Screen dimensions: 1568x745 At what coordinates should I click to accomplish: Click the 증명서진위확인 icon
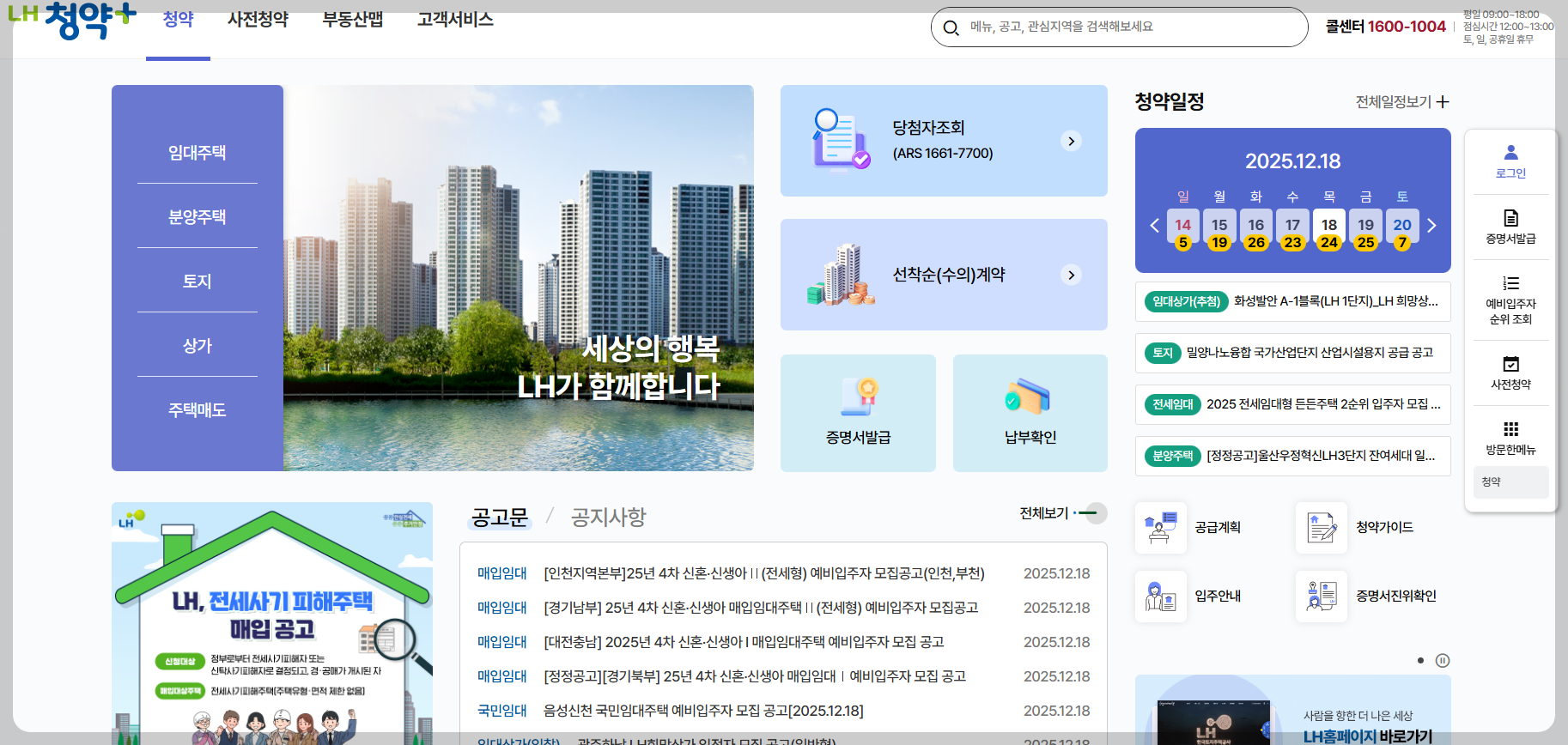[1322, 597]
